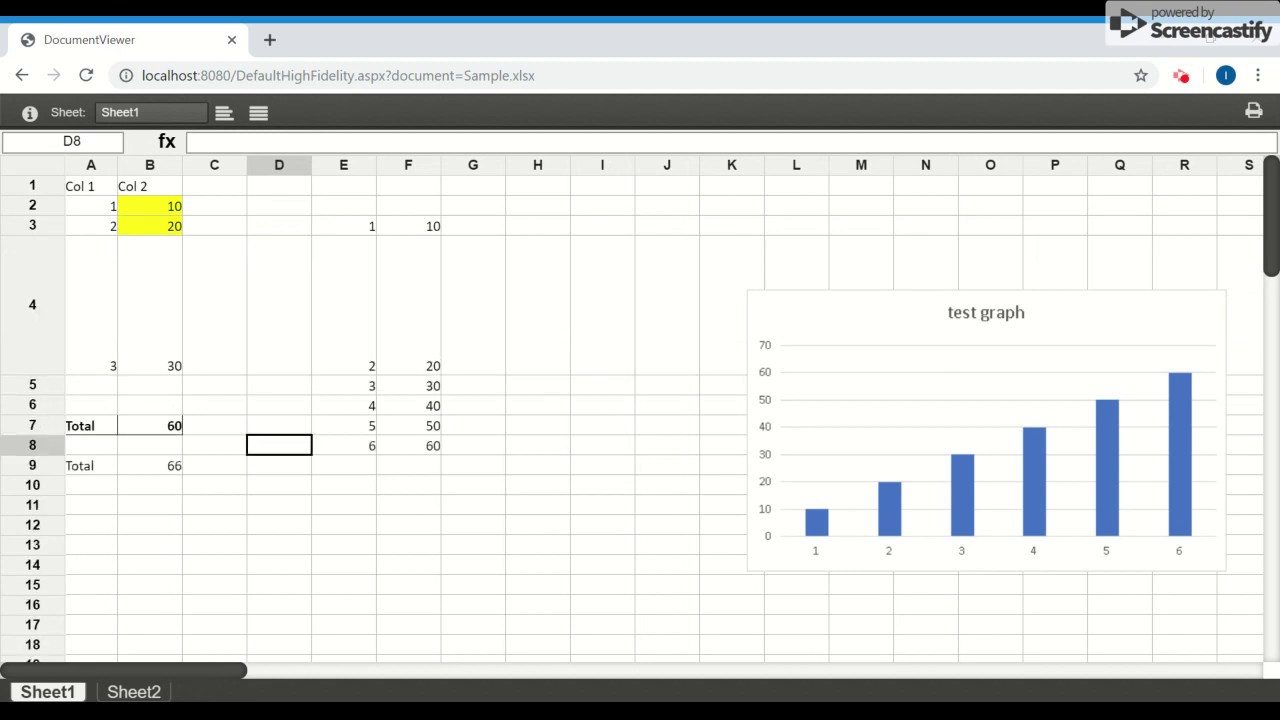Viewport: 1280px width, 720px height.
Task: Switch to Sheet2 tab
Action: (134, 692)
